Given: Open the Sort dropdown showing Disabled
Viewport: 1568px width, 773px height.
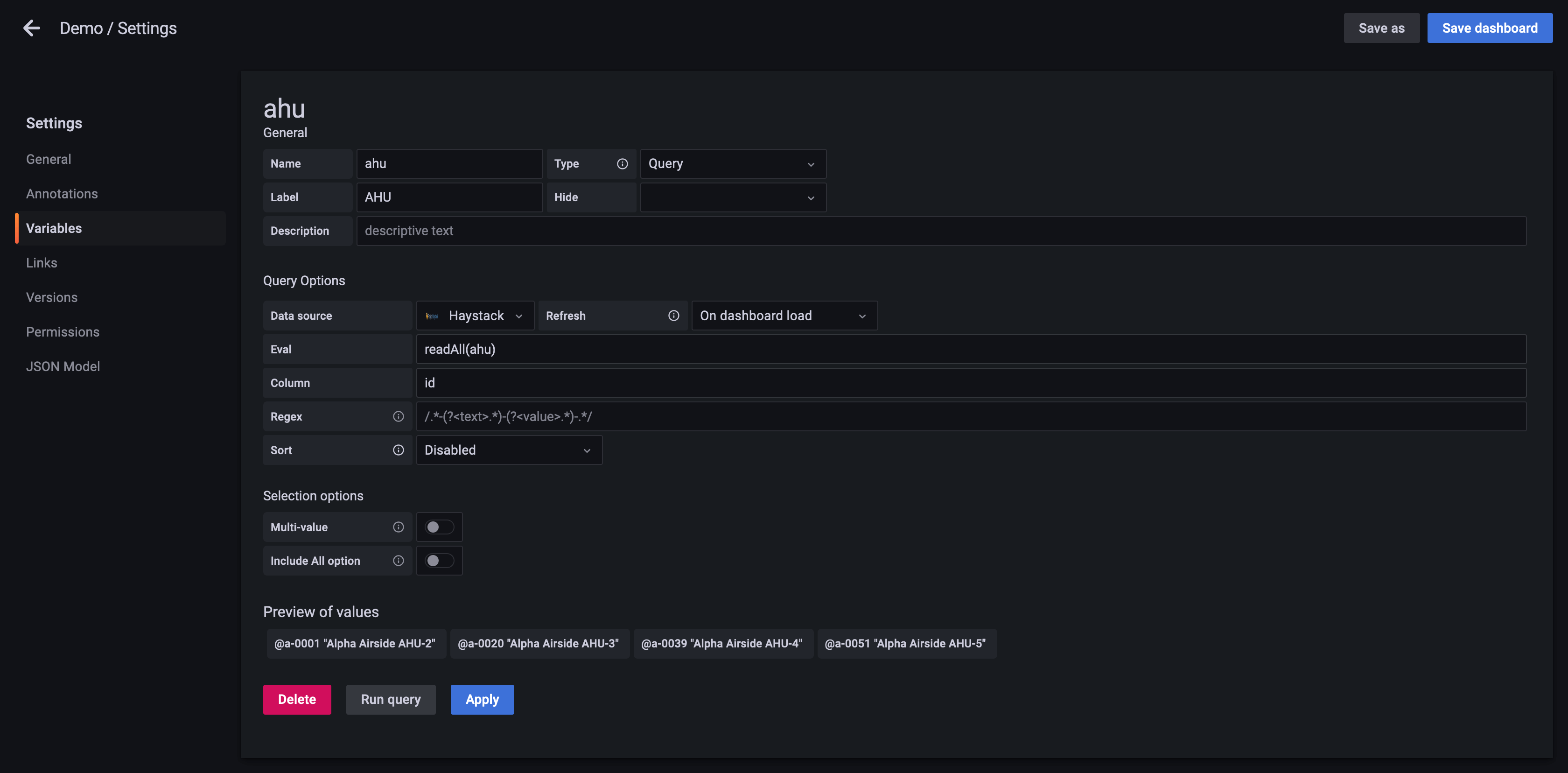Looking at the screenshot, I should [x=509, y=450].
